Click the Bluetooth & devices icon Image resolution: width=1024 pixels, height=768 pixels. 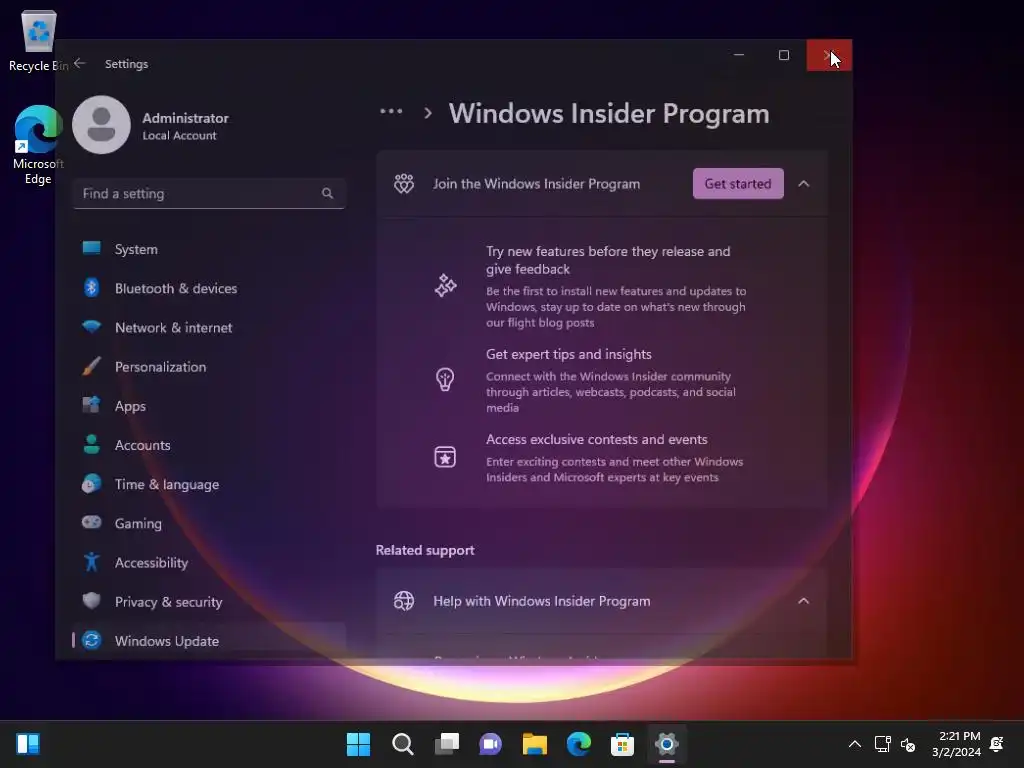91,287
